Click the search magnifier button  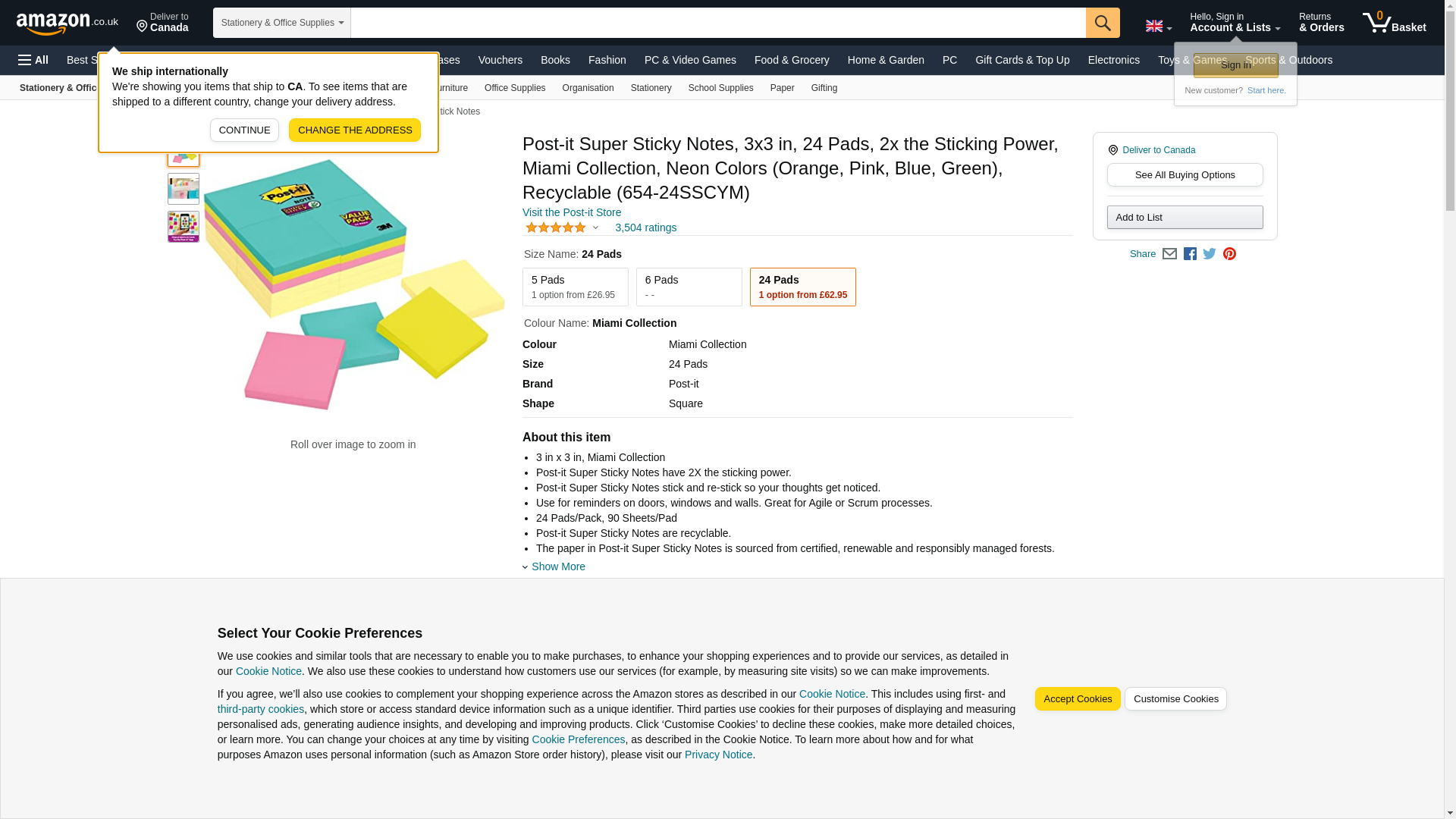pyautogui.click(x=1102, y=23)
